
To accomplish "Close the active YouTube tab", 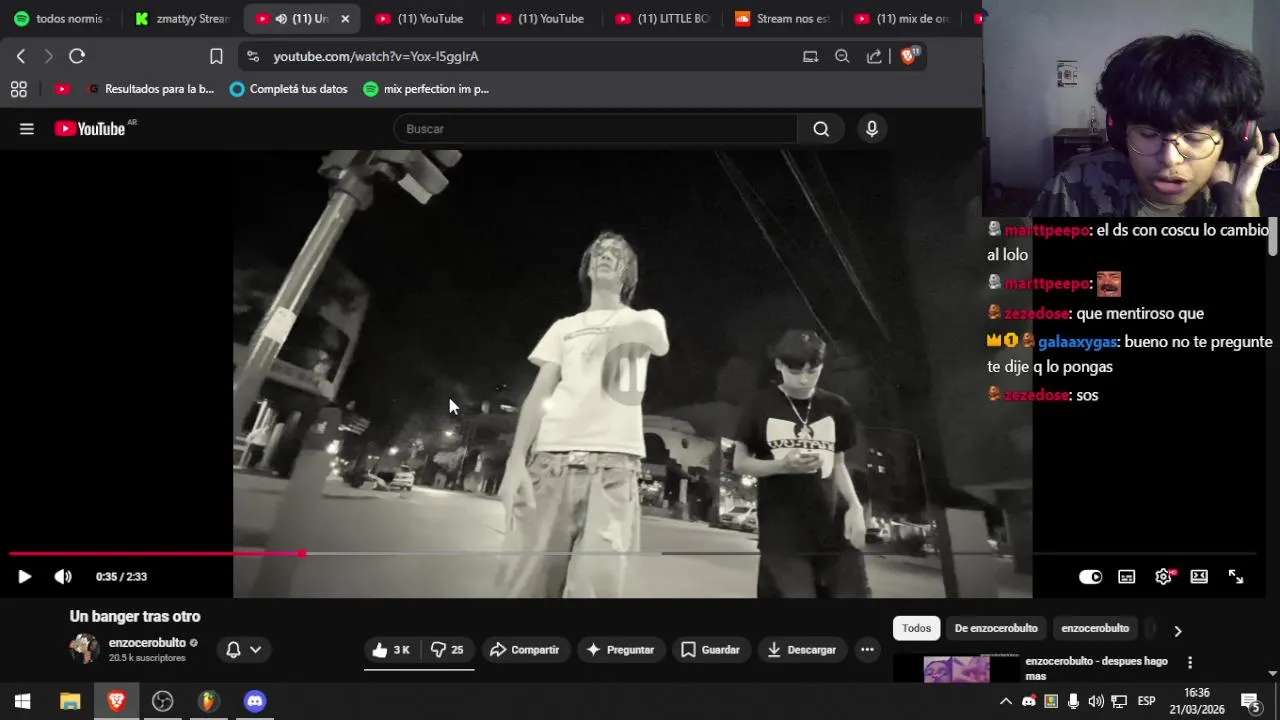I will click(x=345, y=19).
